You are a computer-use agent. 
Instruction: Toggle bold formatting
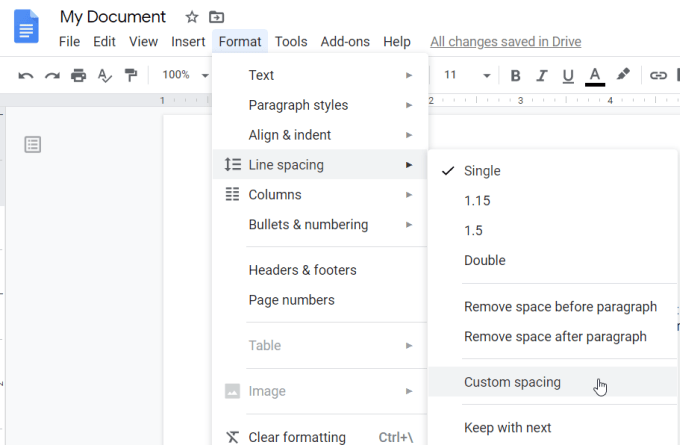coord(516,75)
